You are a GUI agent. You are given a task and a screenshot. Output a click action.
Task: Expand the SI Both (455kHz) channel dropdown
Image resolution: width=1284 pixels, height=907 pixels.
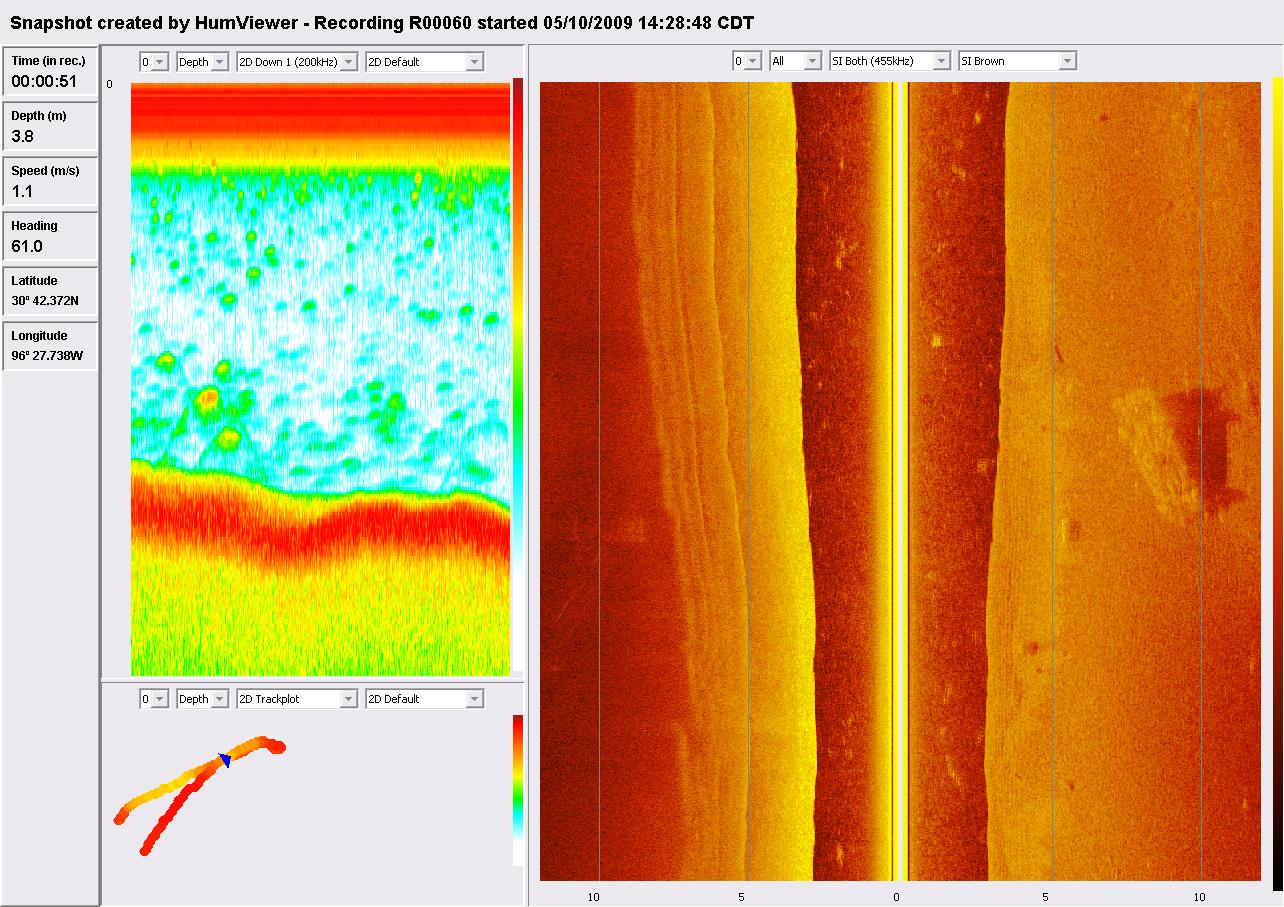[891, 61]
